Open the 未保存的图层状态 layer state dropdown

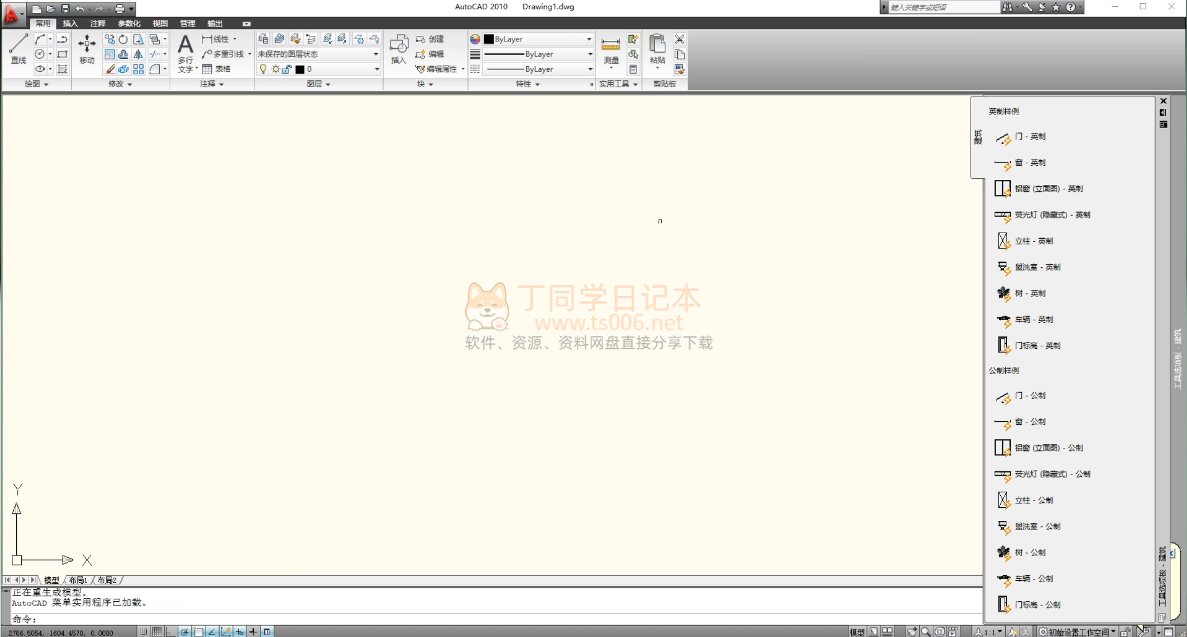pyautogui.click(x=318, y=54)
